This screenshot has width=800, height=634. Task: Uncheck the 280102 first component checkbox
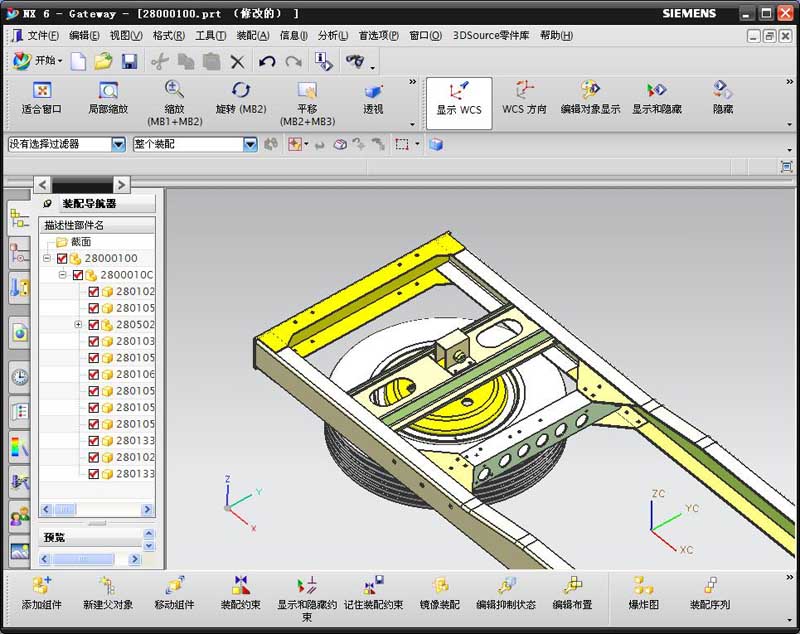[93, 292]
